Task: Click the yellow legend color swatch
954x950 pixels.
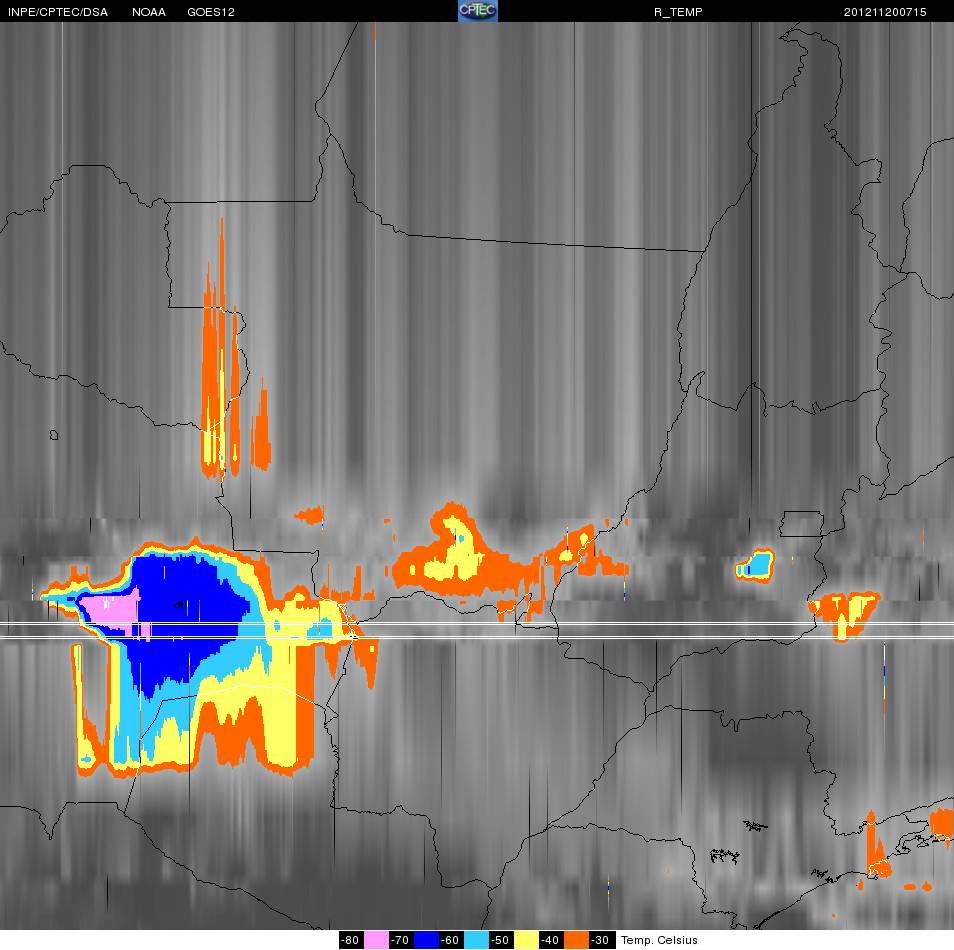Action: [526, 940]
